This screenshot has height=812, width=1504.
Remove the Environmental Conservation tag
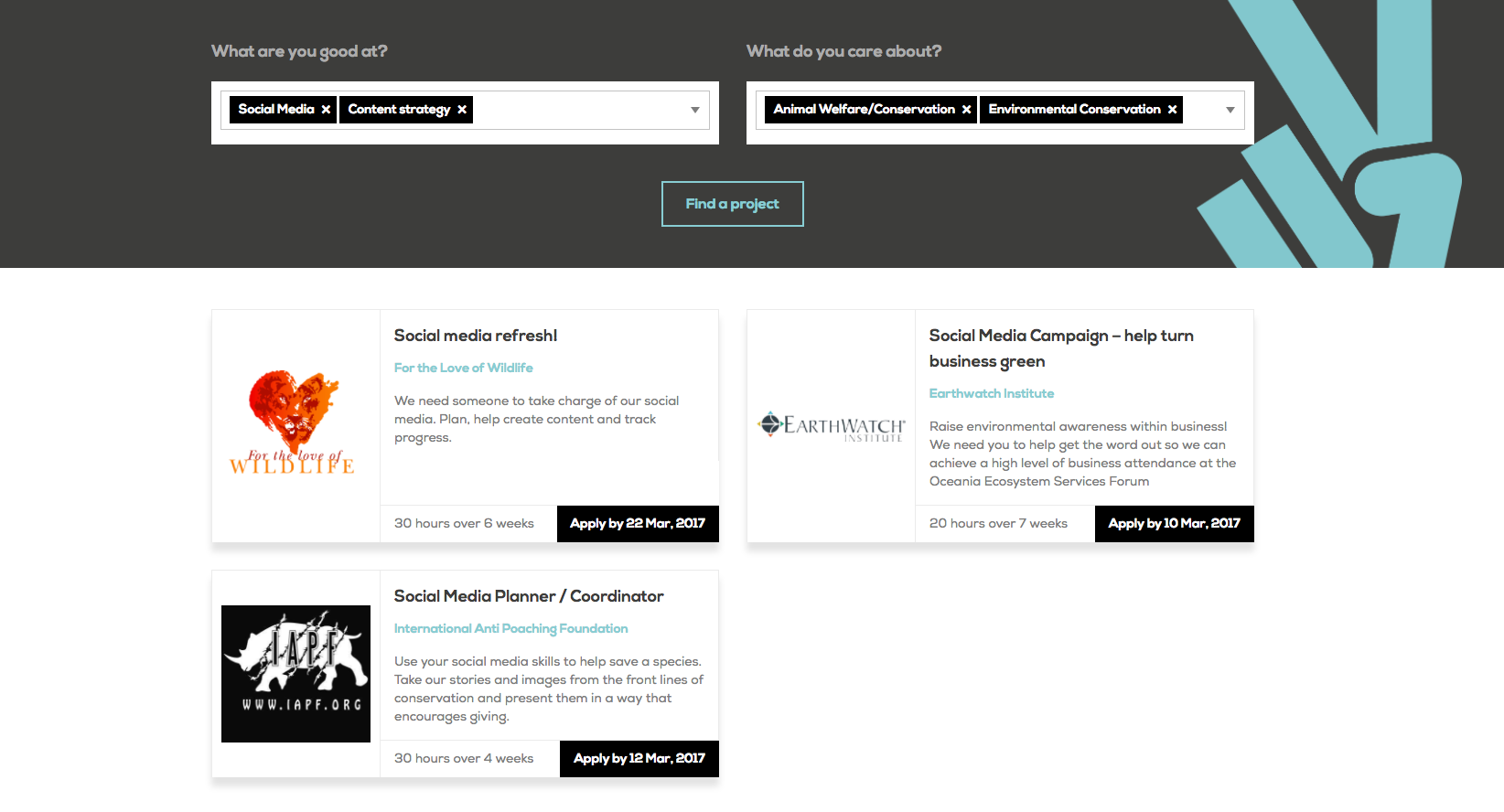1172,110
